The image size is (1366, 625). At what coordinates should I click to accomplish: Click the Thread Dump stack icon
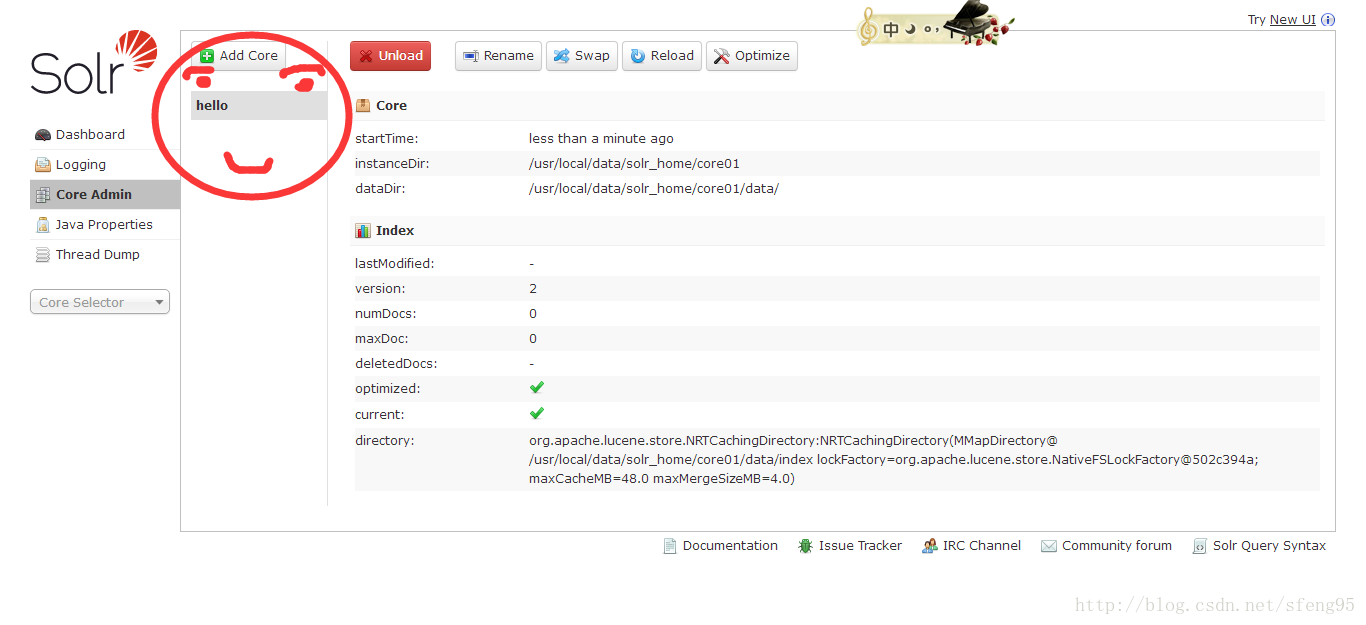(x=43, y=255)
